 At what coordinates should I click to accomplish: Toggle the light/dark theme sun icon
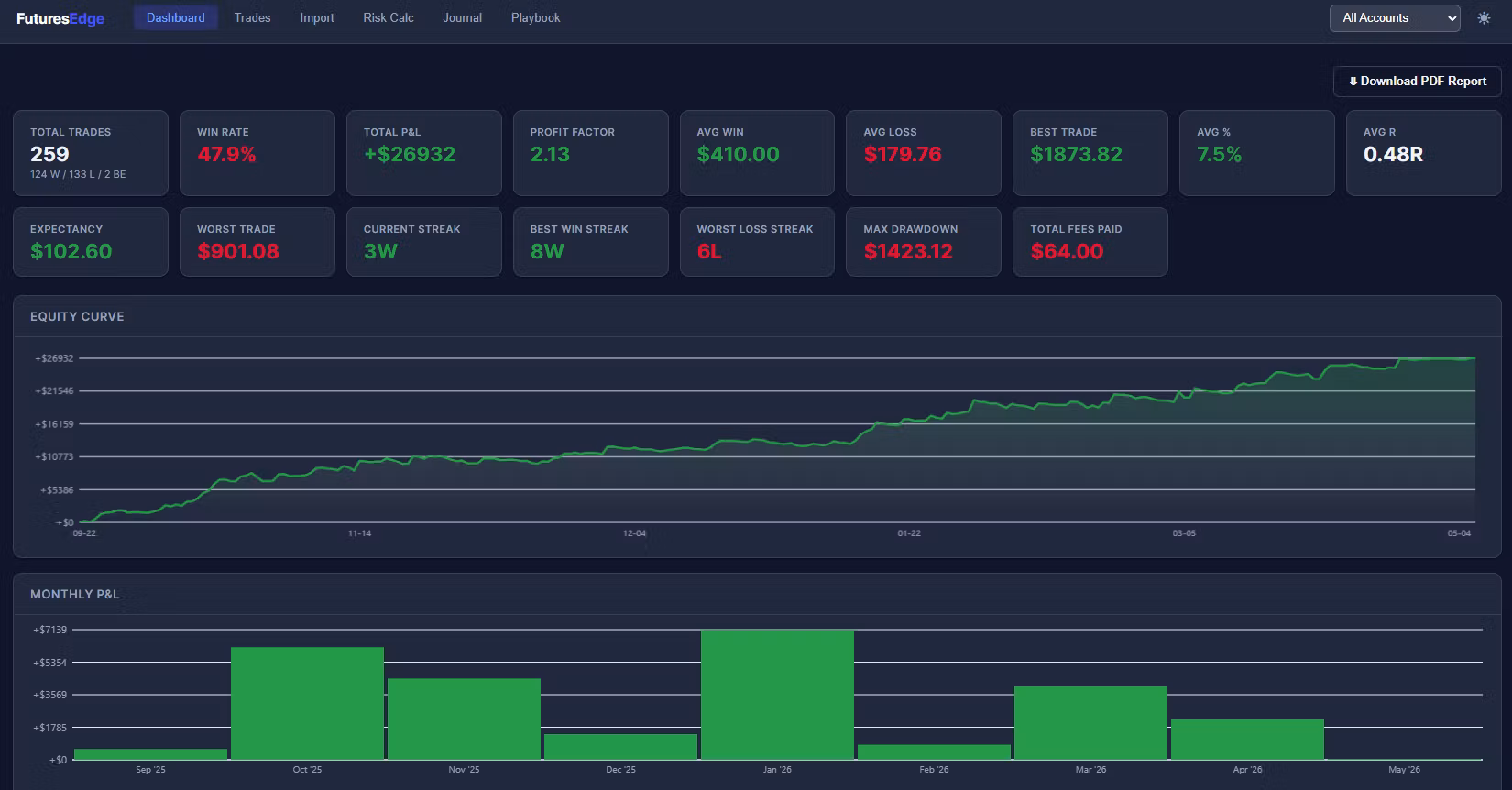click(x=1484, y=18)
